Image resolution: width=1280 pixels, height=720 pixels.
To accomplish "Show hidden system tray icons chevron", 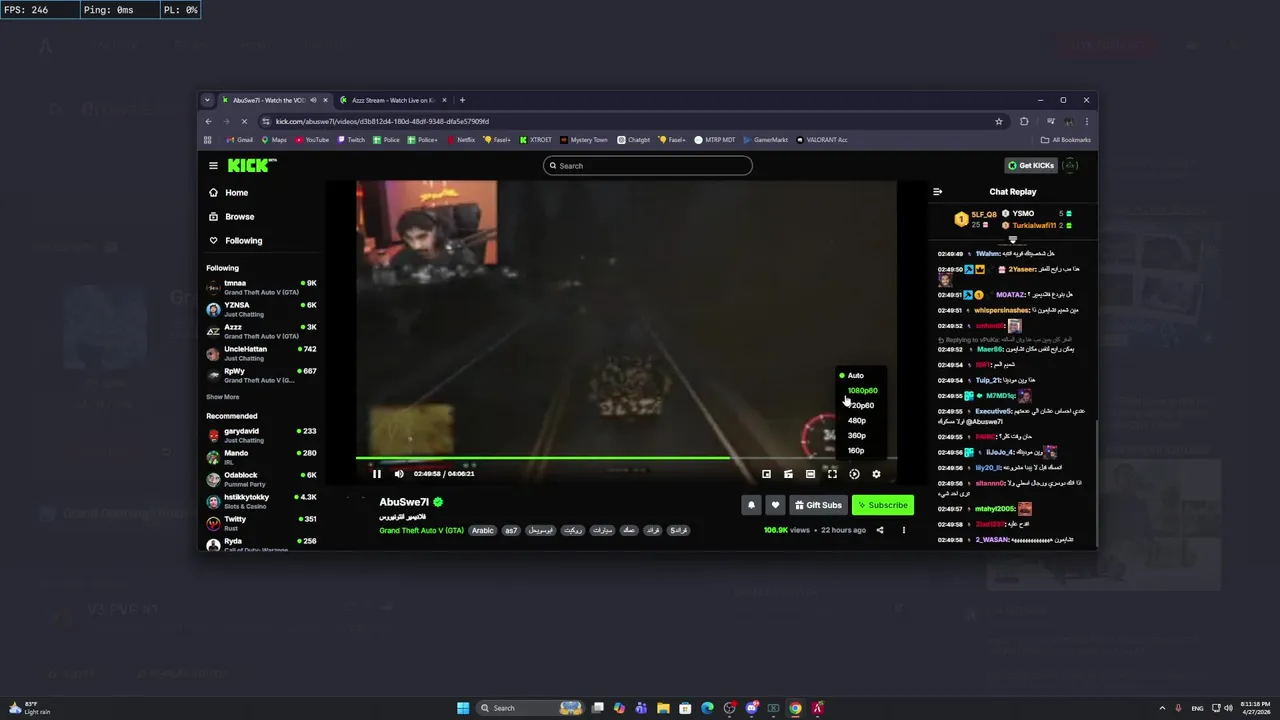I will coord(1162,708).
